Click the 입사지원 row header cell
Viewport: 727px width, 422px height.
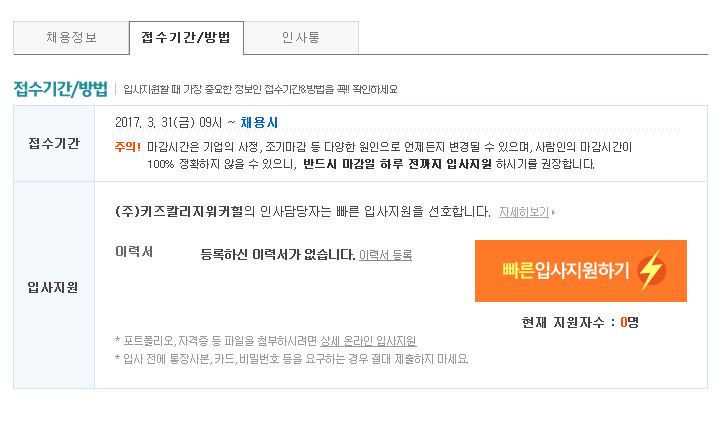click(54, 285)
